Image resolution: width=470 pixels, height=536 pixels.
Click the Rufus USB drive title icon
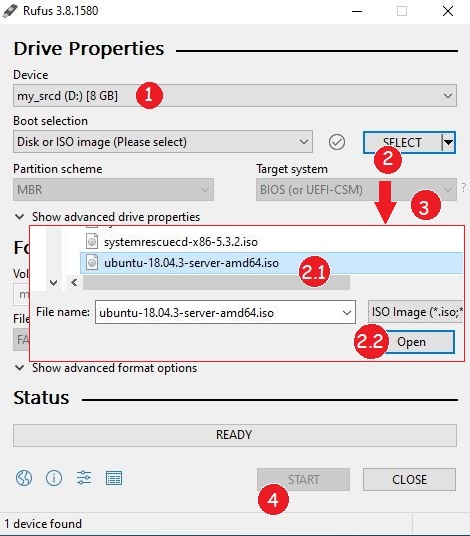click(x=10, y=11)
